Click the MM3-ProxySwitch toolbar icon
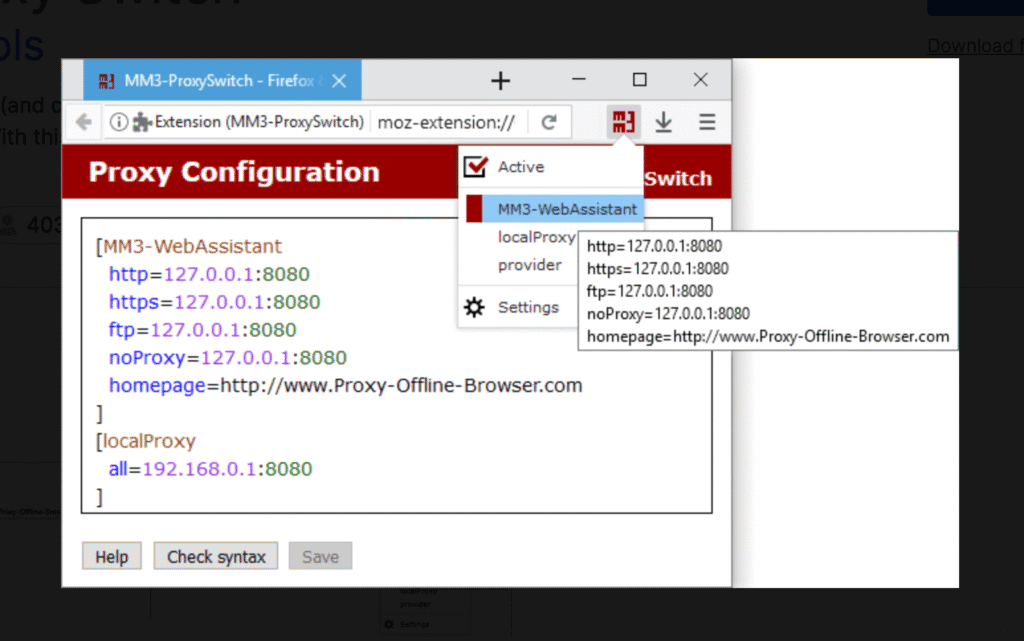The height and width of the screenshot is (641, 1024). click(x=624, y=122)
